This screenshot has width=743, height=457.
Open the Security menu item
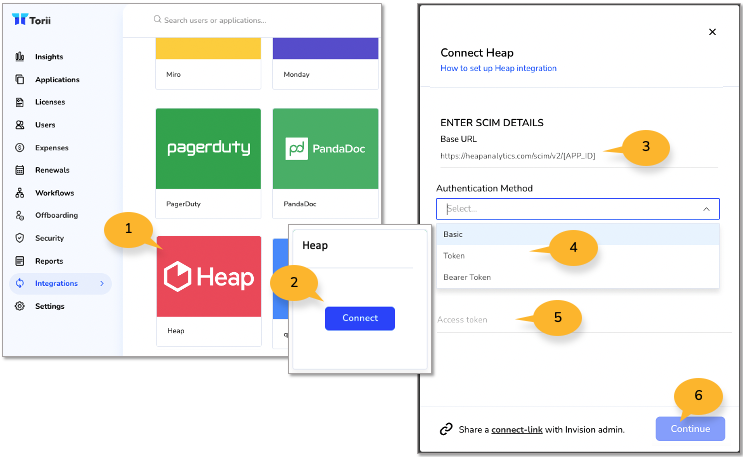click(49, 238)
